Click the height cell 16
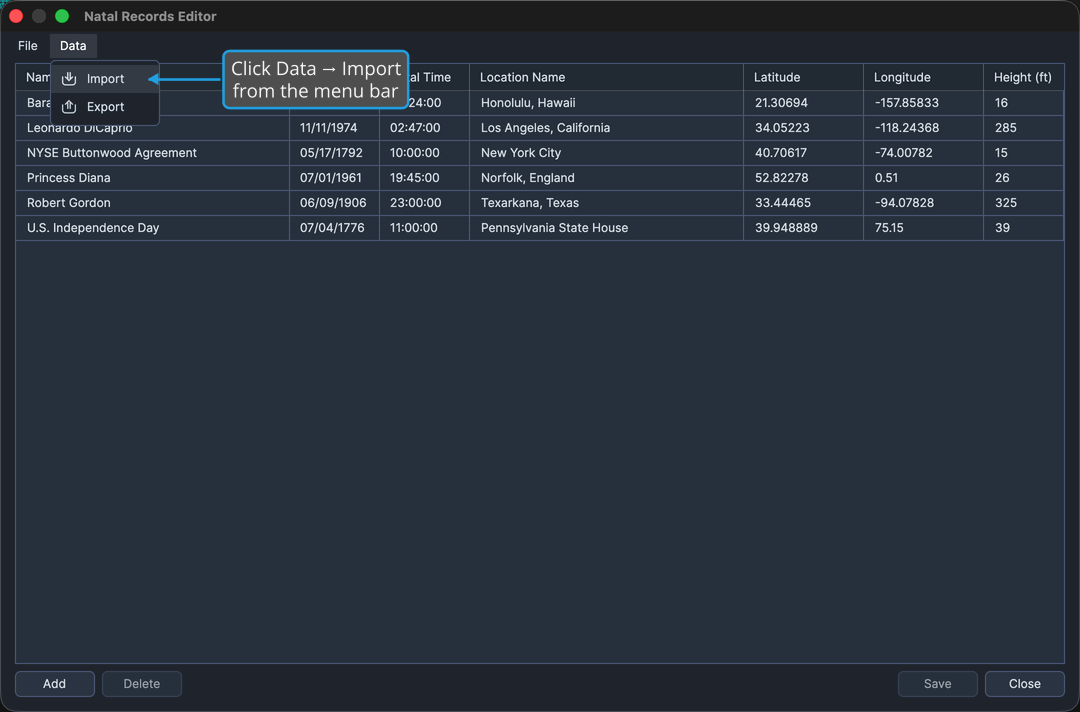1080x712 pixels. click(x=1024, y=103)
